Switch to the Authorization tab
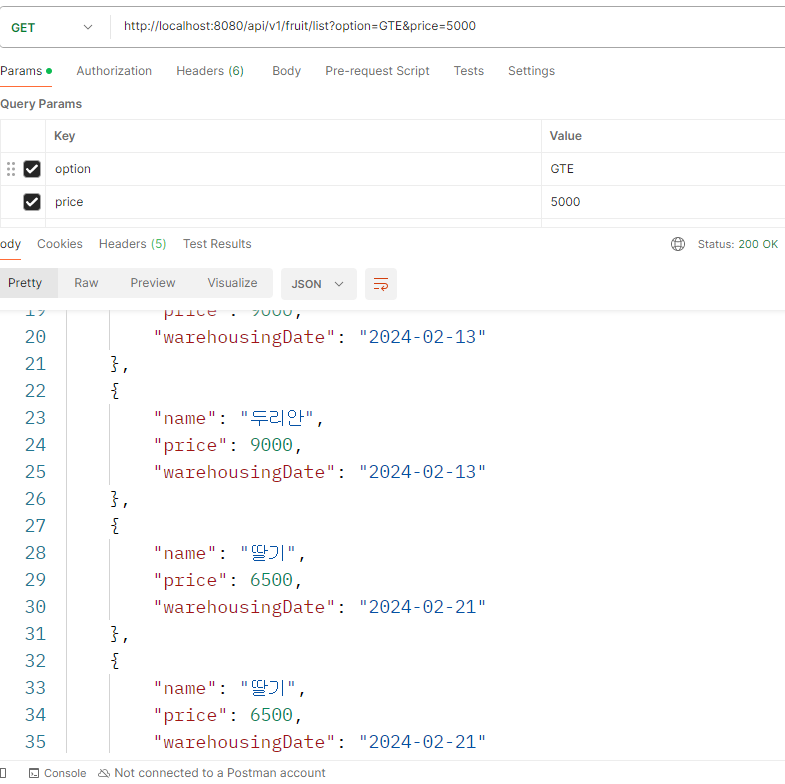Screen dimensions: 785x784 click(114, 71)
